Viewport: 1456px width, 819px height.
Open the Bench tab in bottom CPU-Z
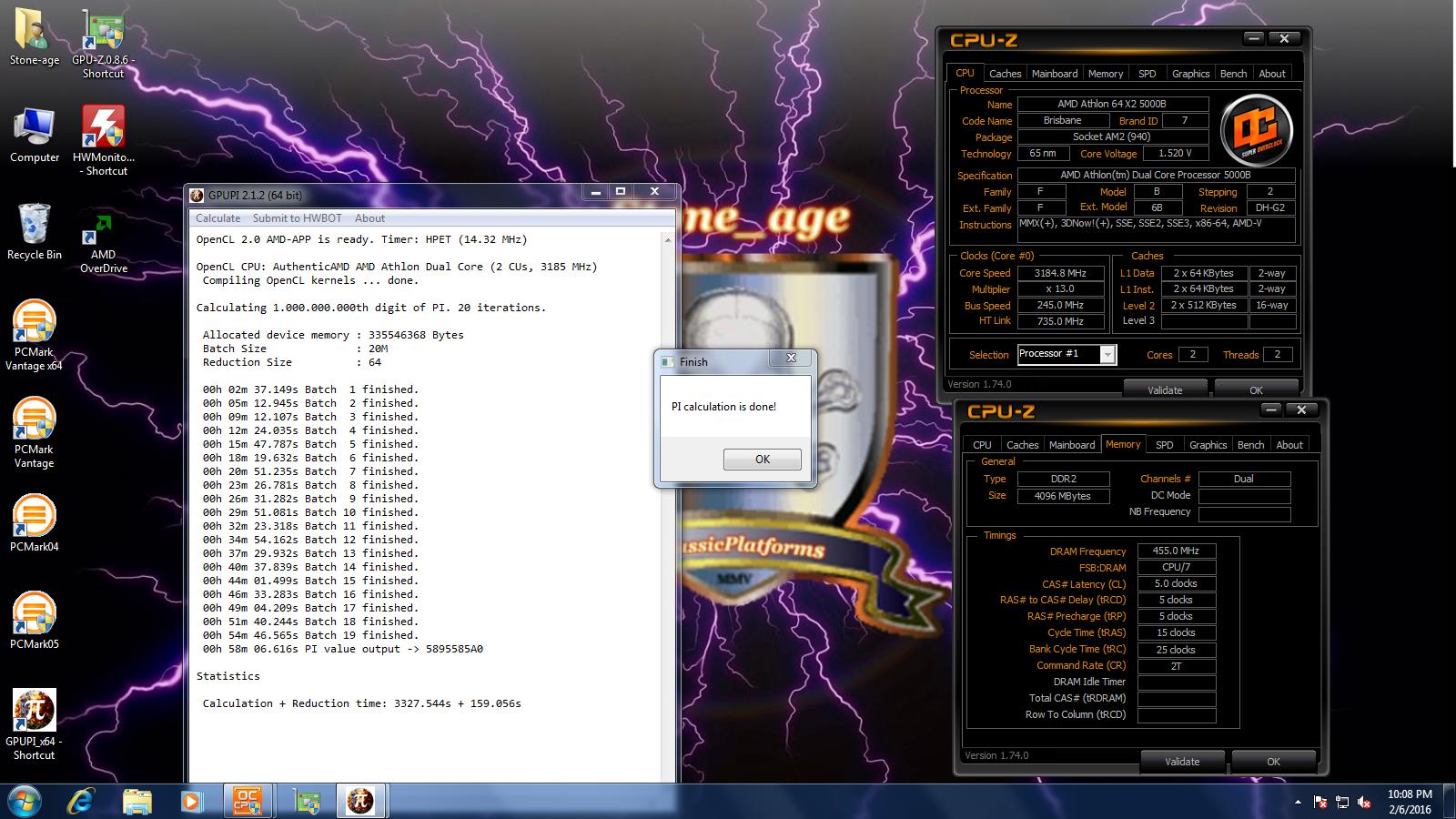pyautogui.click(x=1250, y=445)
